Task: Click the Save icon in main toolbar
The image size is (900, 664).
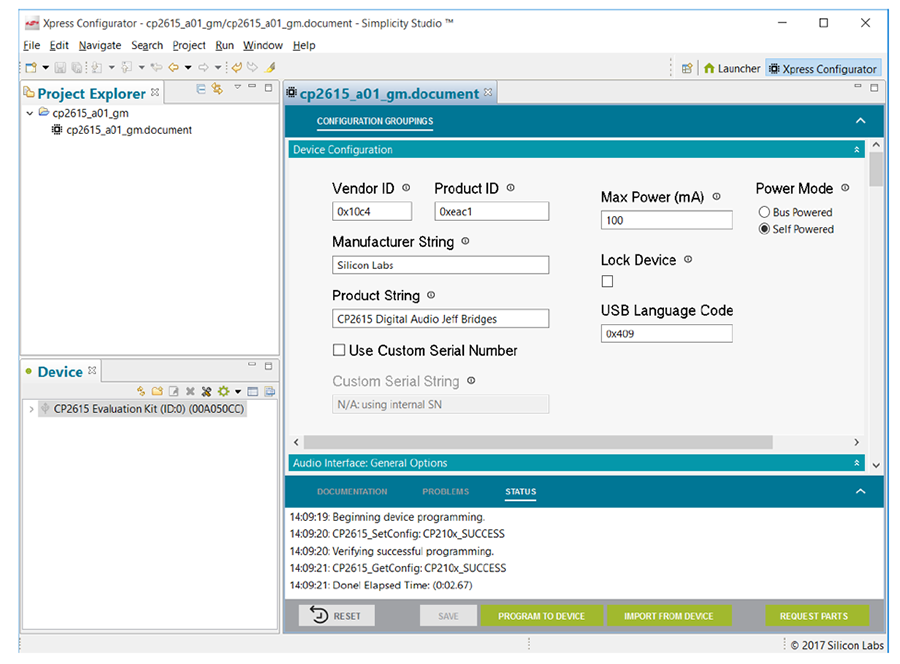Action: tap(60, 68)
